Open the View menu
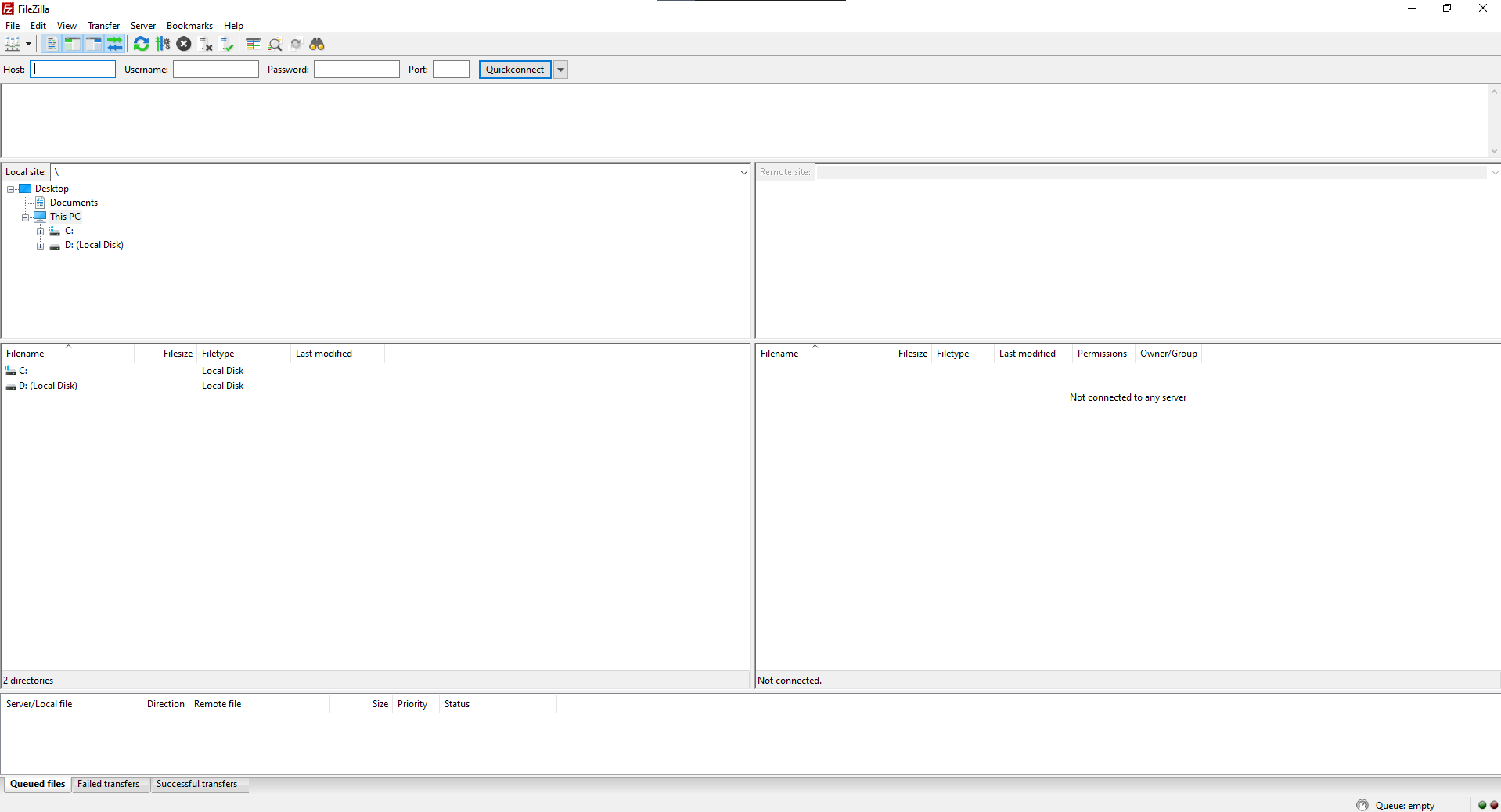1501x812 pixels. coord(67,26)
